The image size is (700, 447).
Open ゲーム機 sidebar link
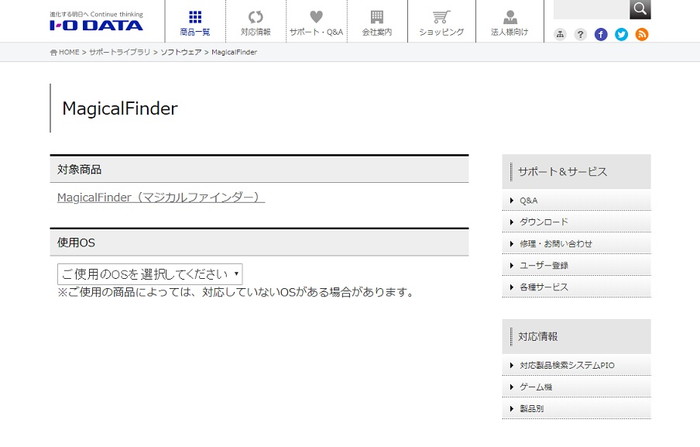coord(576,387)
